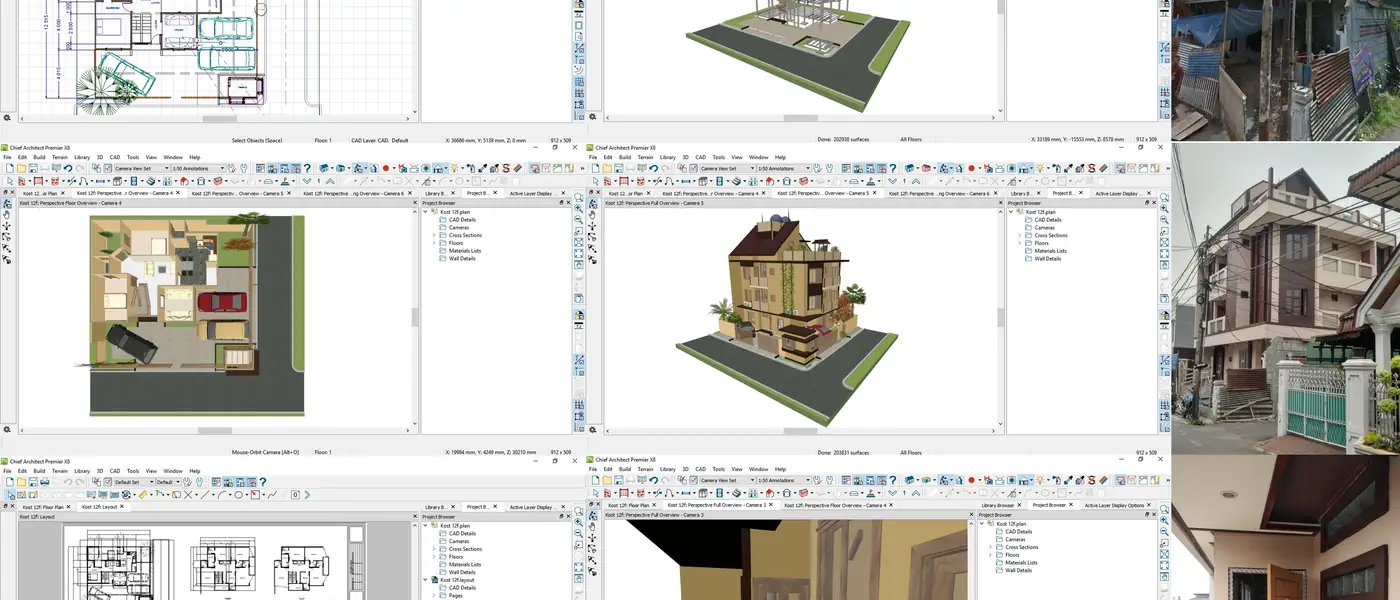Expand Cross Sections in Camera 4 Project Browser
The image size is (1400, 600).
pos(434,235)
